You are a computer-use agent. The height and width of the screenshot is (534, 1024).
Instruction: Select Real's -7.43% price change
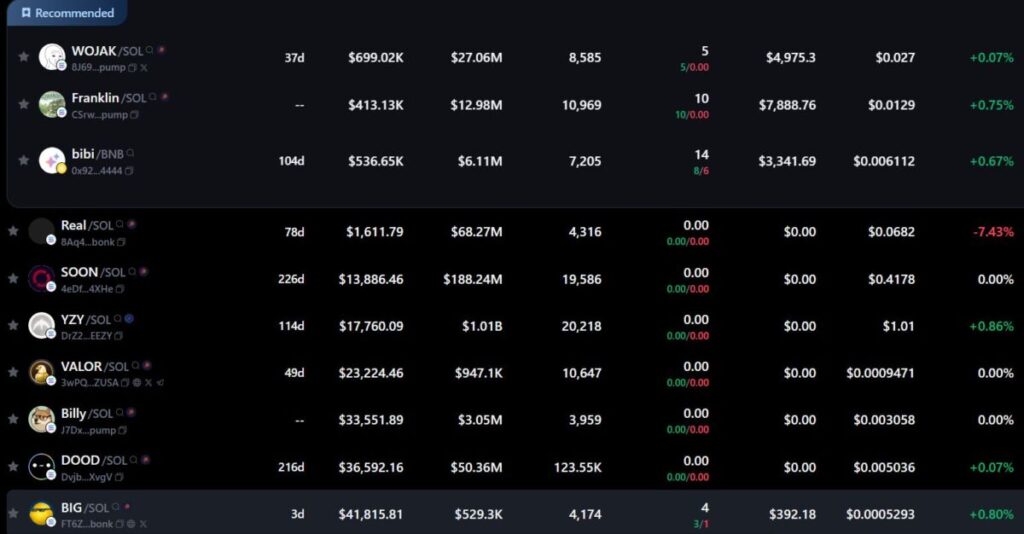pyautogui.click(x=992, y=232)
